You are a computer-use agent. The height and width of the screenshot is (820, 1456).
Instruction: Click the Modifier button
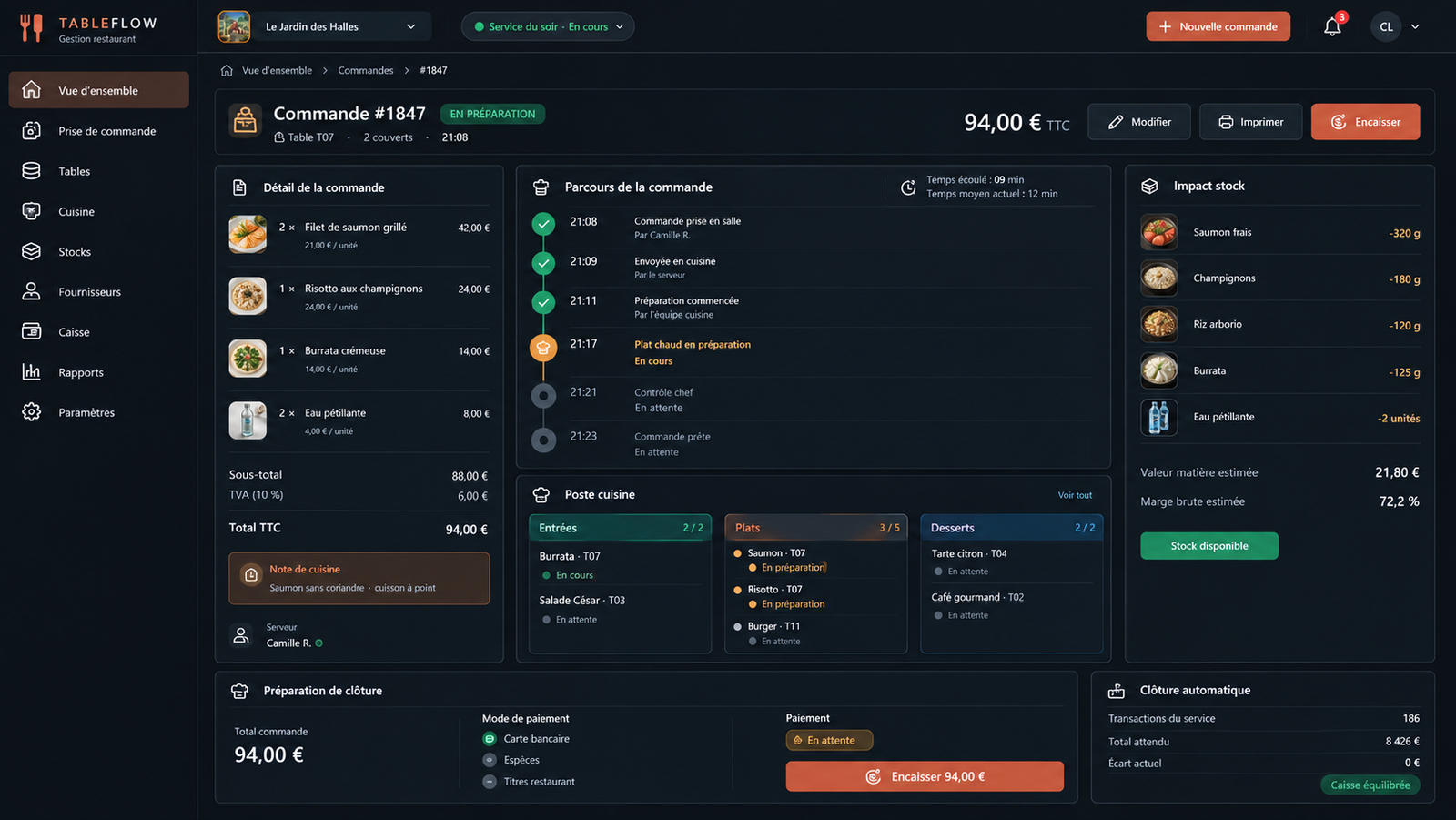click(x=1139, y=122)
